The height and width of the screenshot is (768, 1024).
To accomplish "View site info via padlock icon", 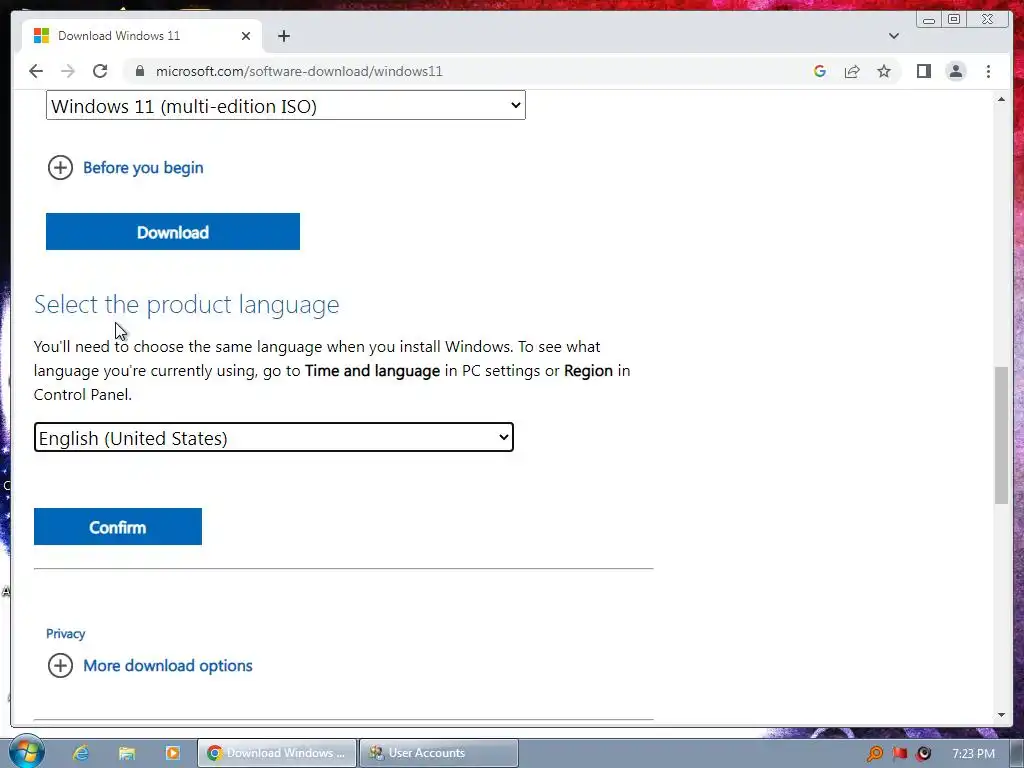I will tap(140, 71).
